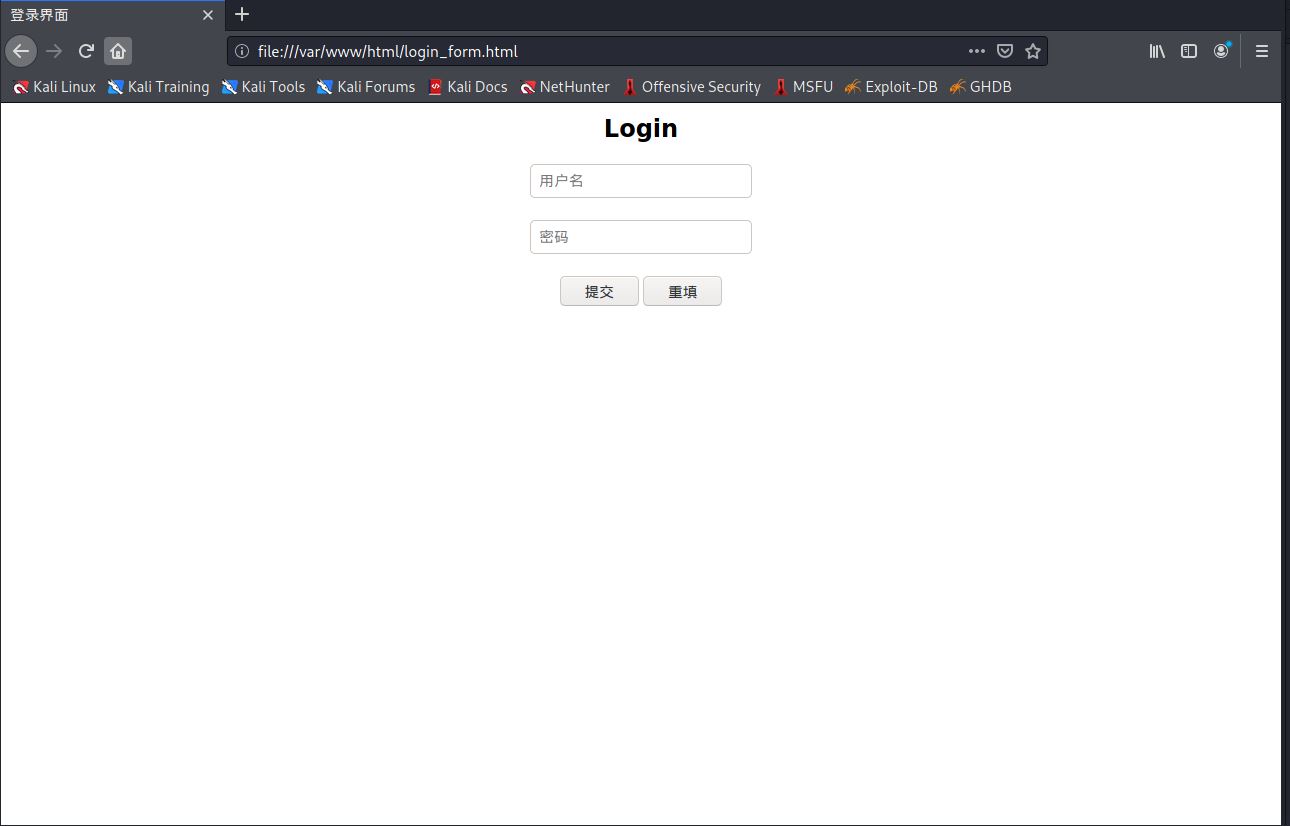The width and height of the screenshot is (1290, 826).
Task: Open Exploit-DB bookmark
Action: point(890,87)
